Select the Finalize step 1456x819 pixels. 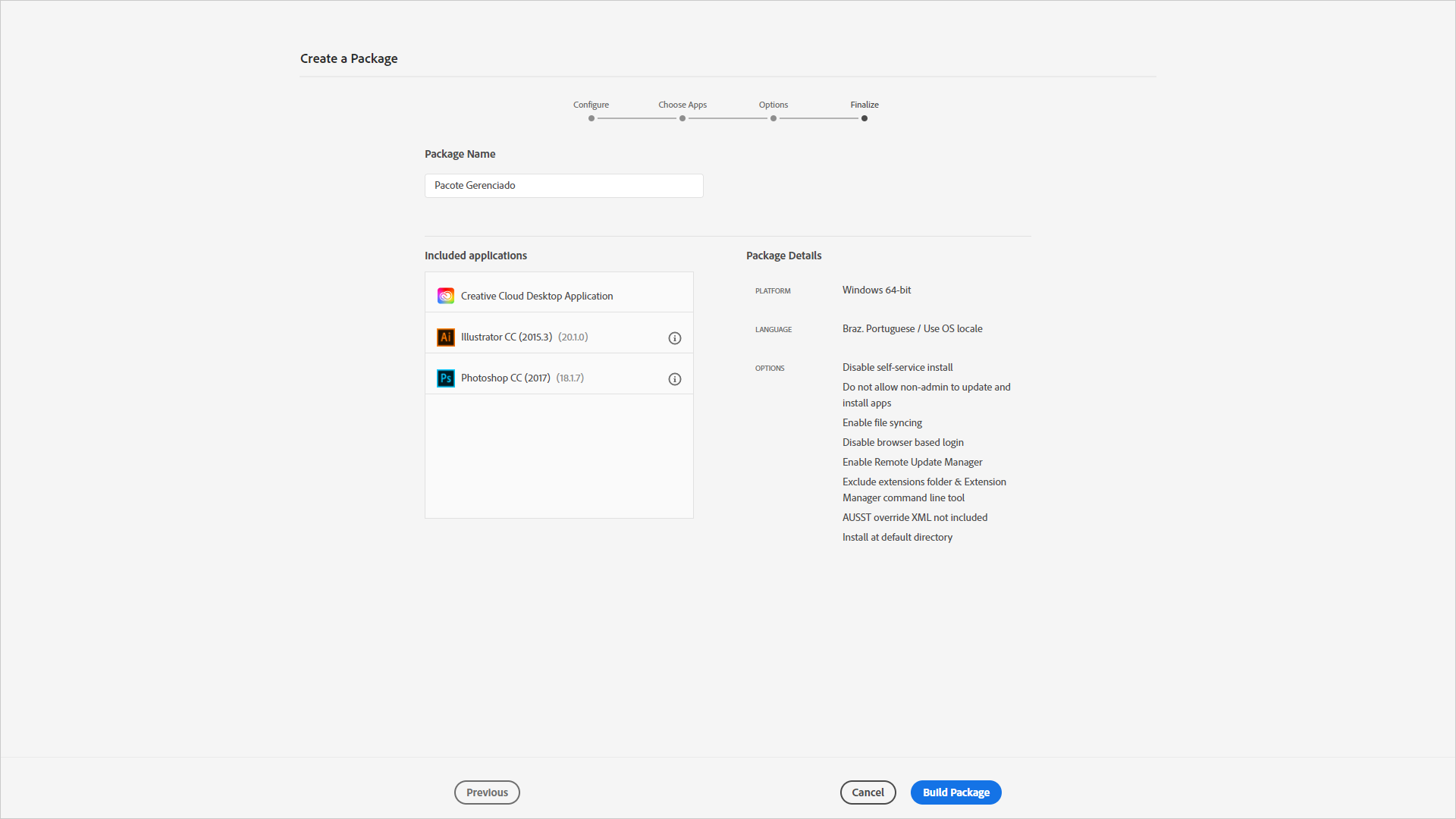click(864, 118)
